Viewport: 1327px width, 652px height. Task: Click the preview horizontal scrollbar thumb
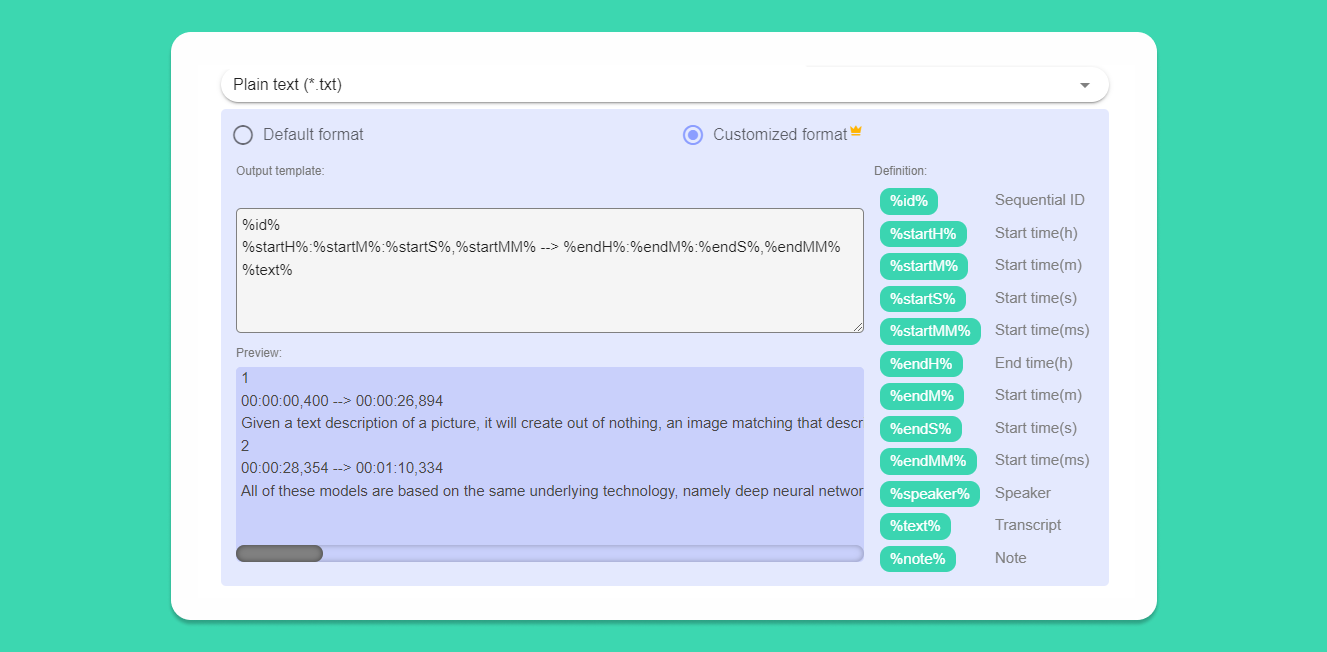279,553
